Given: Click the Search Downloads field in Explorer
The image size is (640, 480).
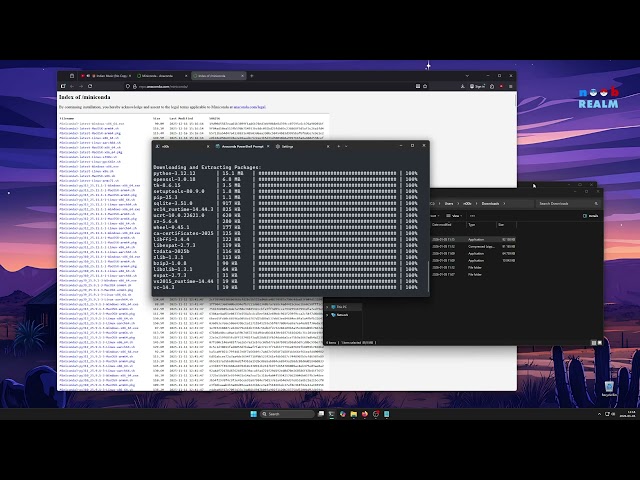Looking at the screenshot, I should pyautogui.click(x=569, y=203).
